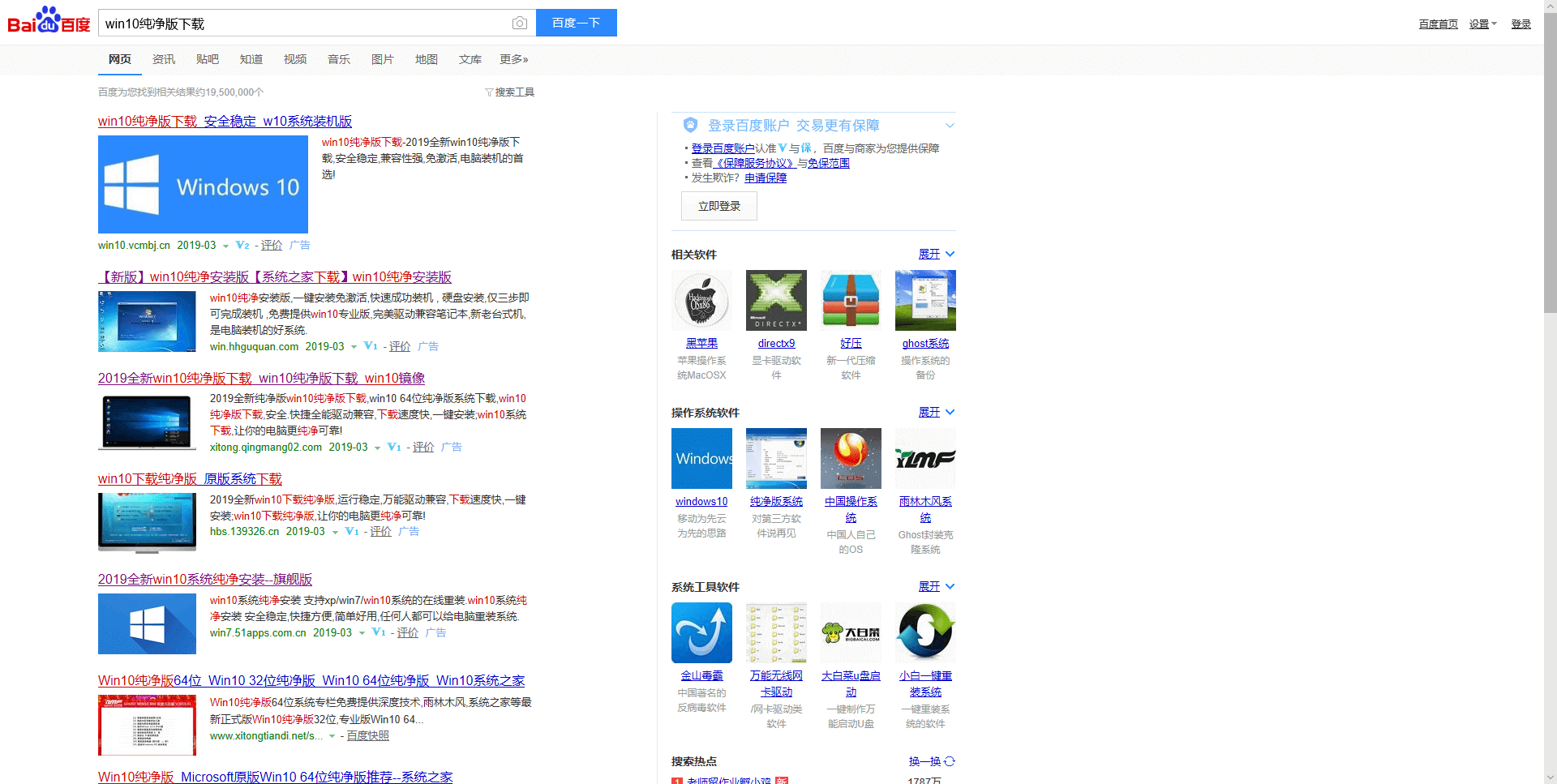Screen dimensions: 1557x784
Task: Open the 小白一键重装系统 icon
Action: tap(925, 633)
